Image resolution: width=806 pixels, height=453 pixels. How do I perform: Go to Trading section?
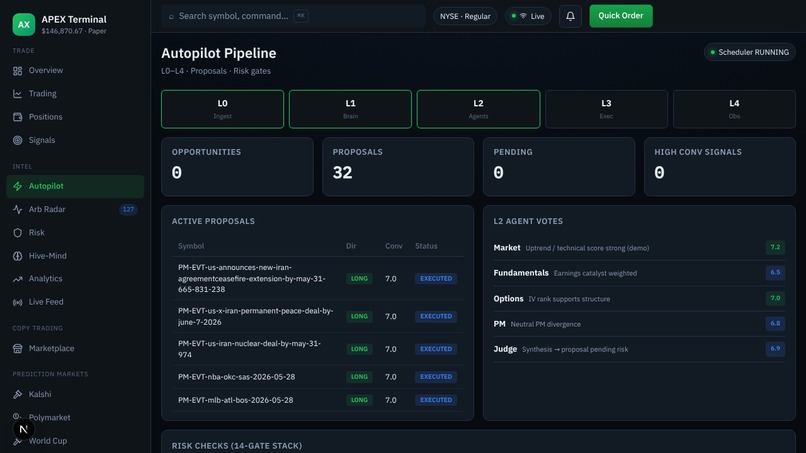(x=75, y=94)
